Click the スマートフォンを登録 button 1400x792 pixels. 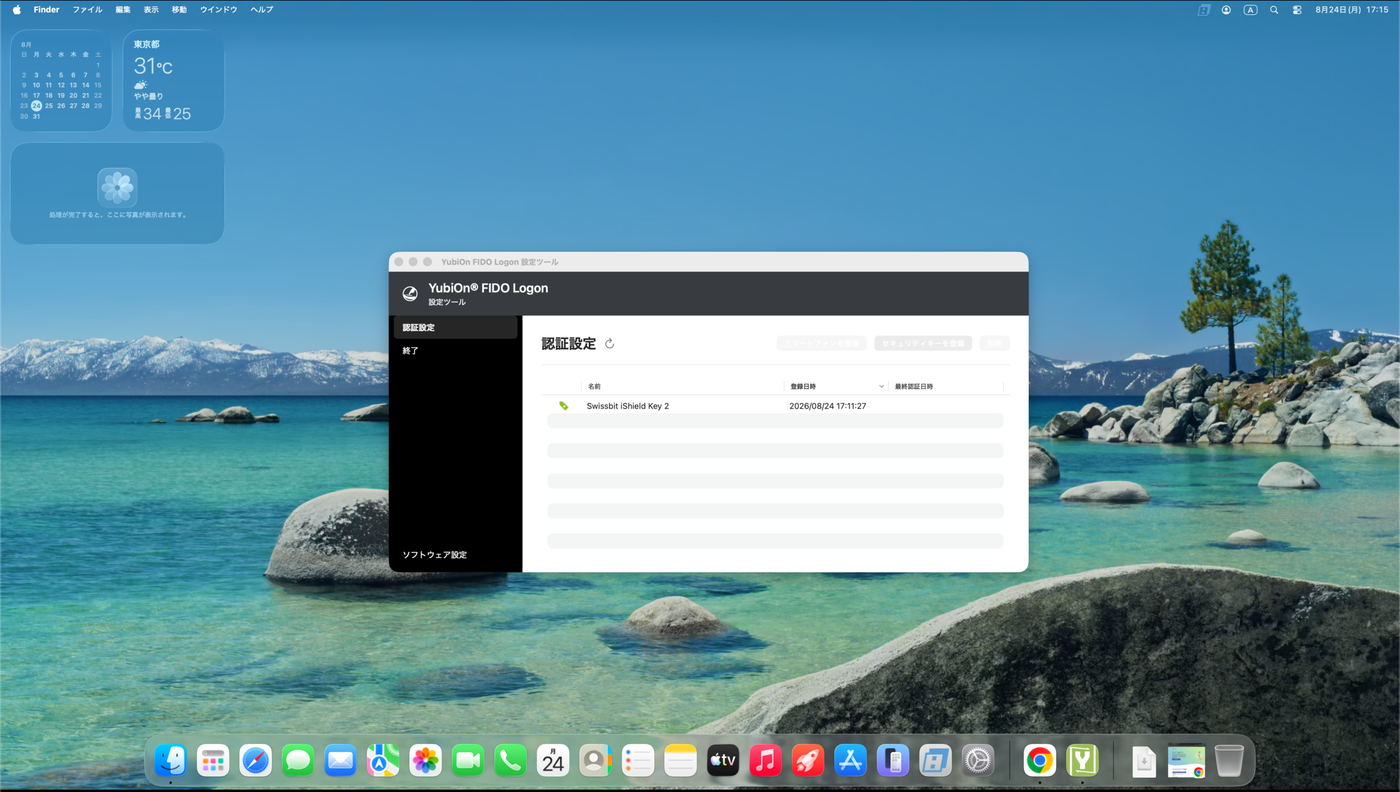pyautogui.click(x=821, y=343)
